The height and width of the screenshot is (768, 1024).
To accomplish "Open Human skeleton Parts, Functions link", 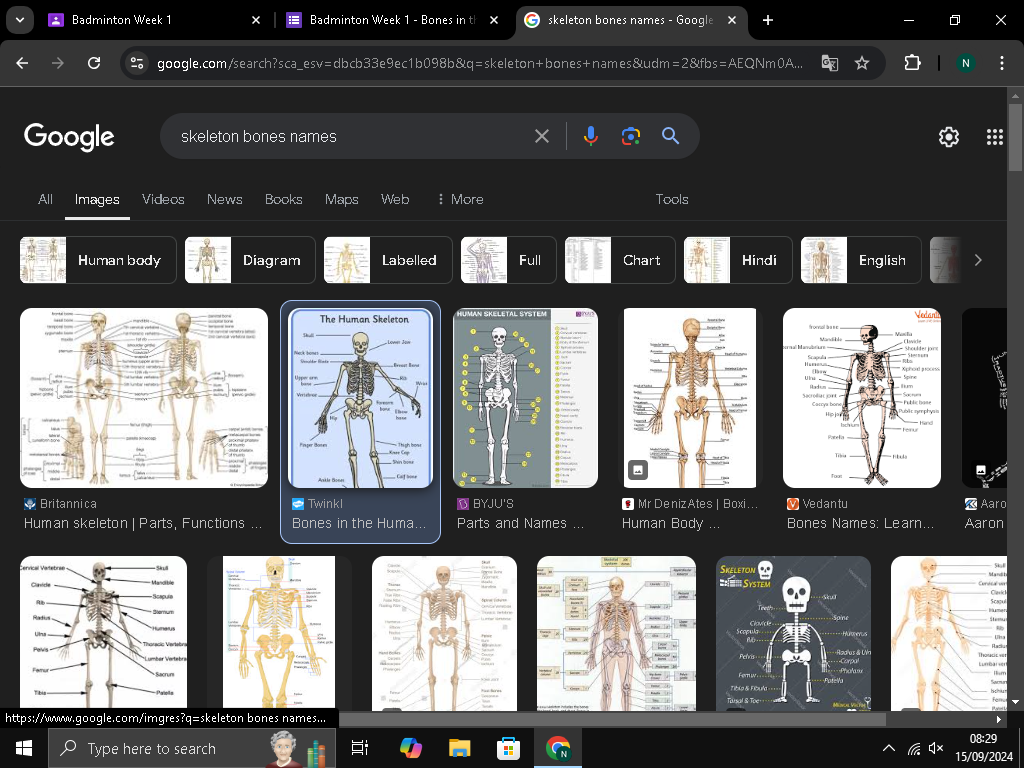I will 143,523.
